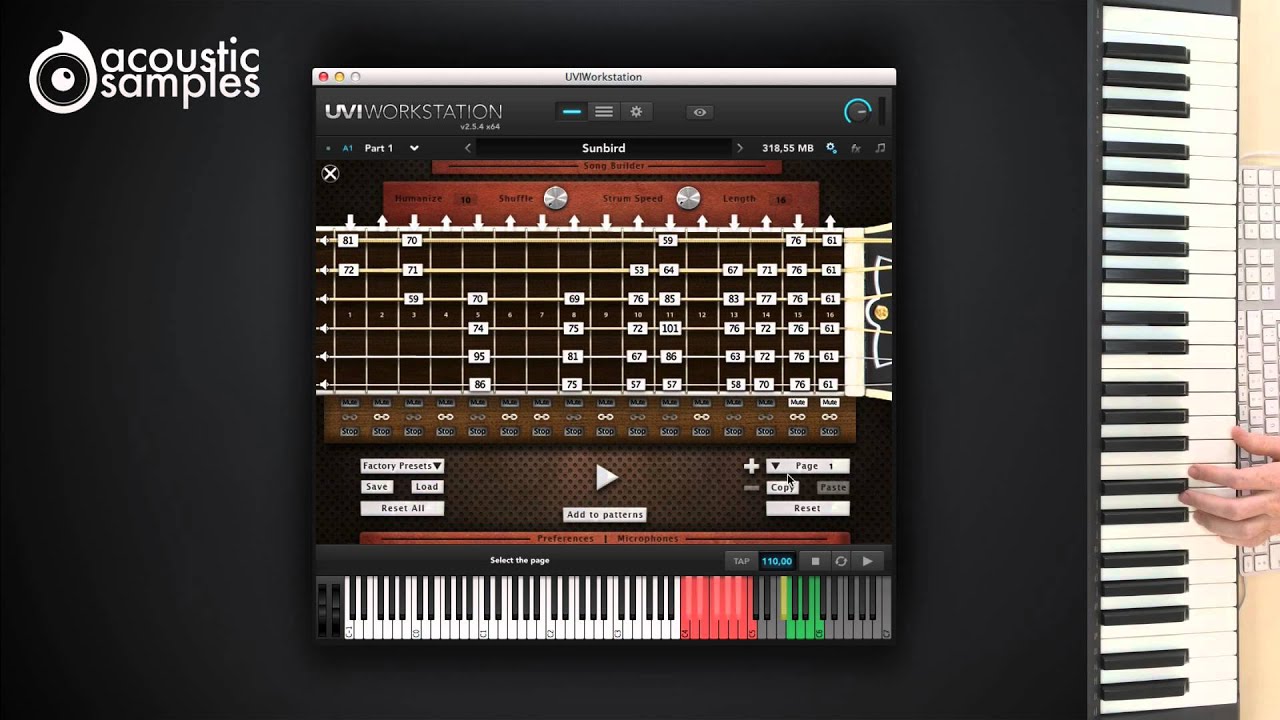
Task: Toggle Mute for step 16
Action: point(829,402)
